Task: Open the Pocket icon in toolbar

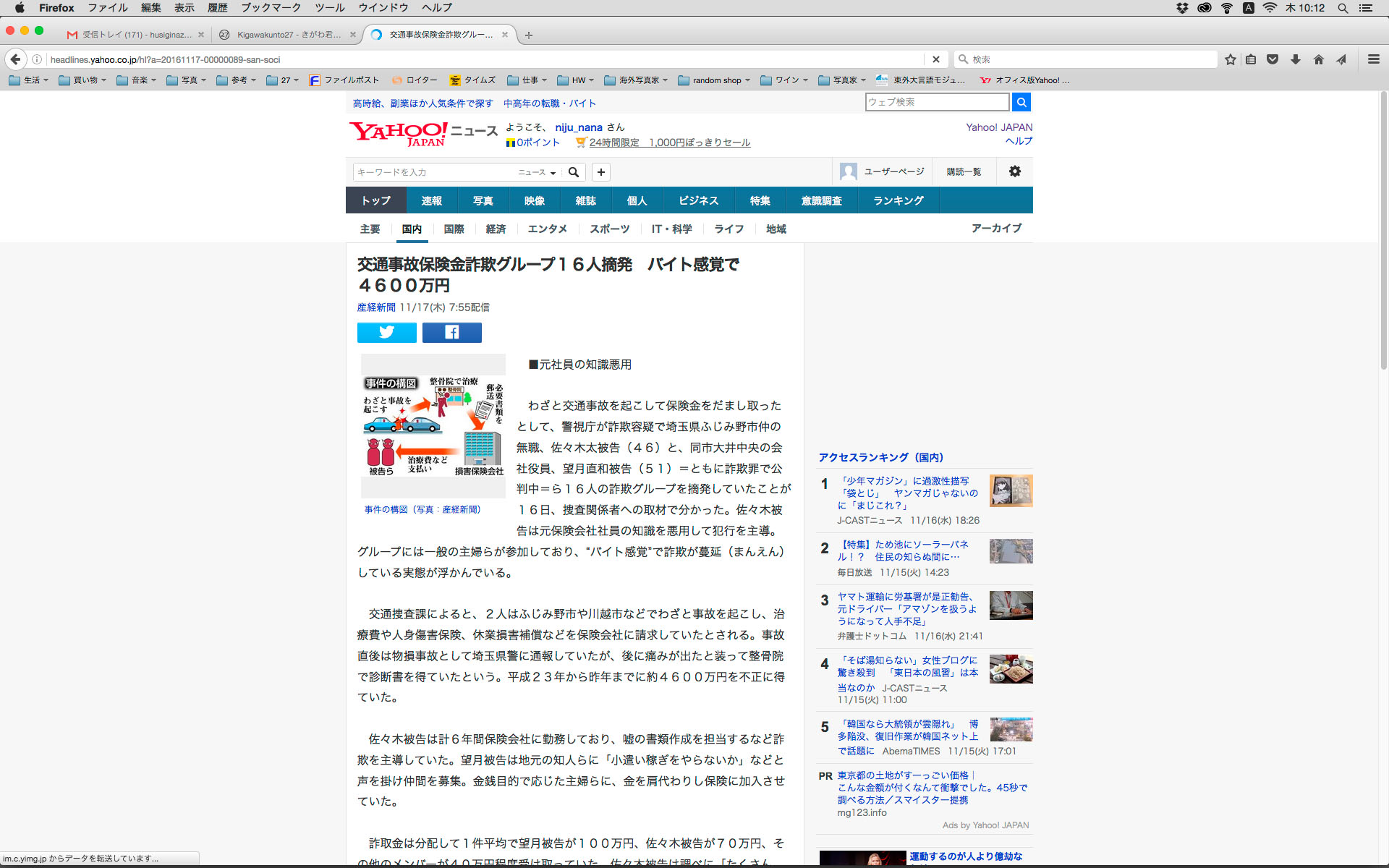Action: [1273, 59]
